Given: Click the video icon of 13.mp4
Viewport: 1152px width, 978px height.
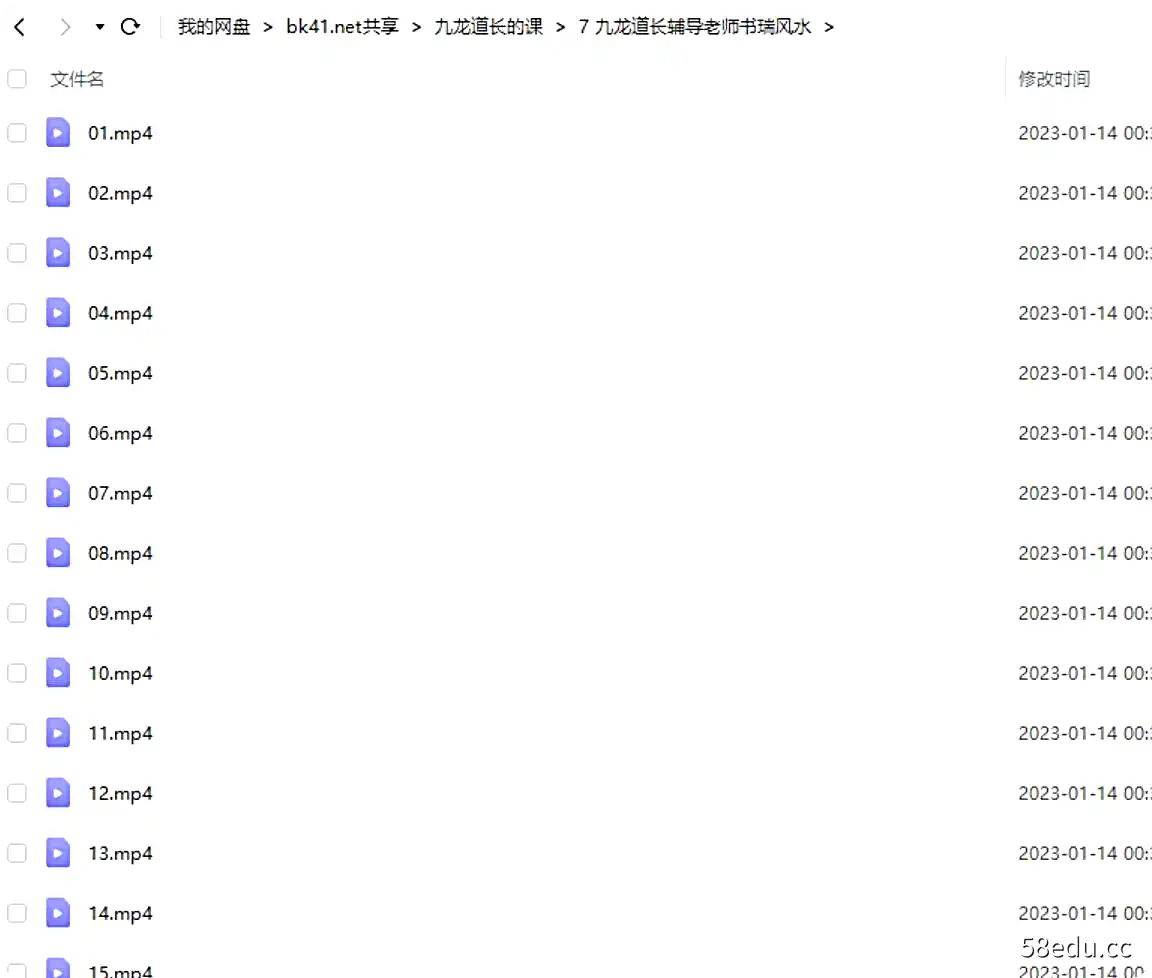Looking at the screenshot, I should [58, 853].
